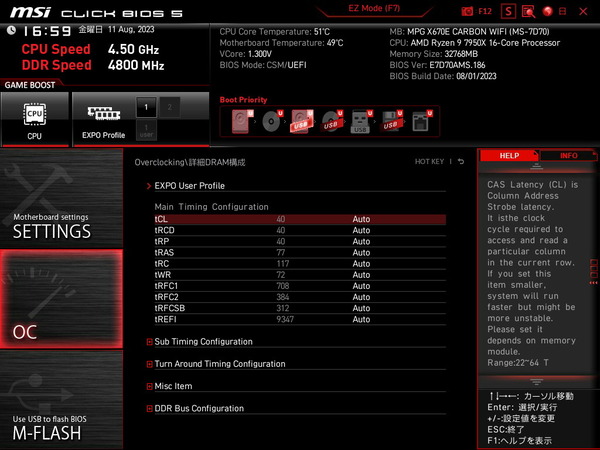The width and height of the screenshot is (600, 450).
Task: Click the clock time 16:59
Action: click(47, 31)
